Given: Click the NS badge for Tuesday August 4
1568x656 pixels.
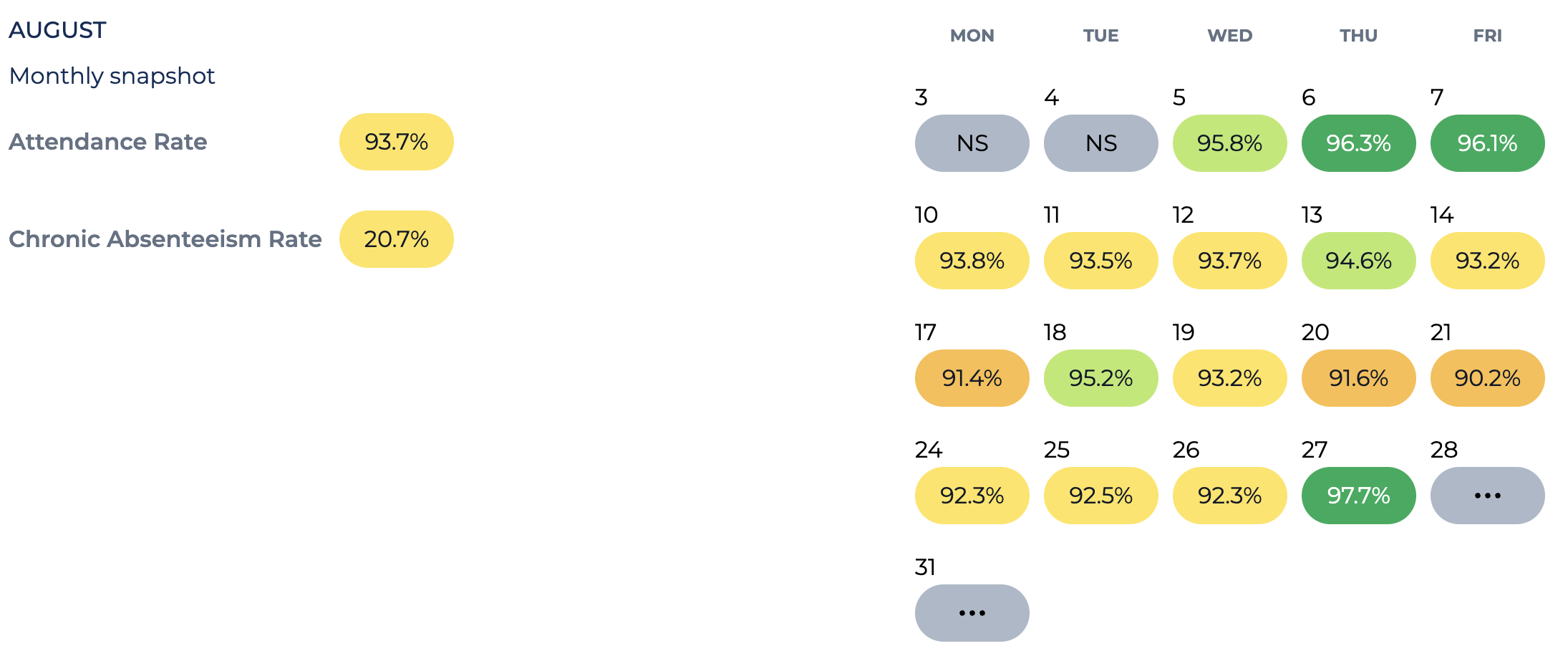Looking at the screenshot, I should (x=1100, y=143).
